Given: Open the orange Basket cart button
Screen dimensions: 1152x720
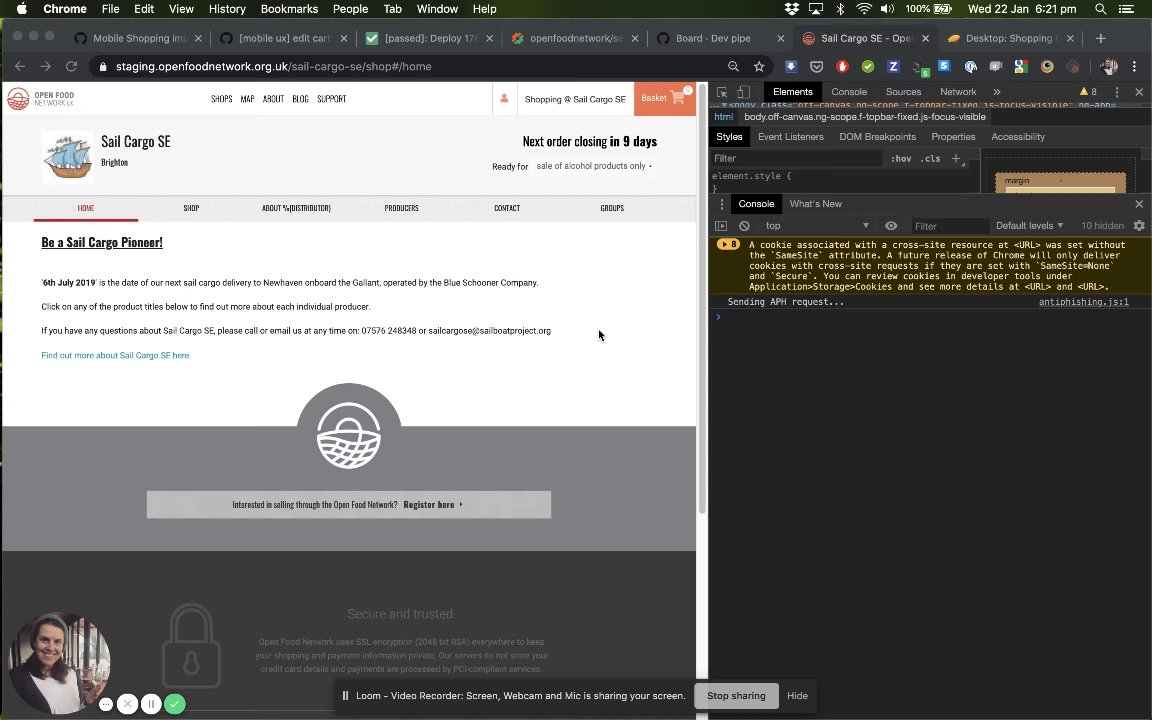Looking at the screenshot, I should [665, 98].
